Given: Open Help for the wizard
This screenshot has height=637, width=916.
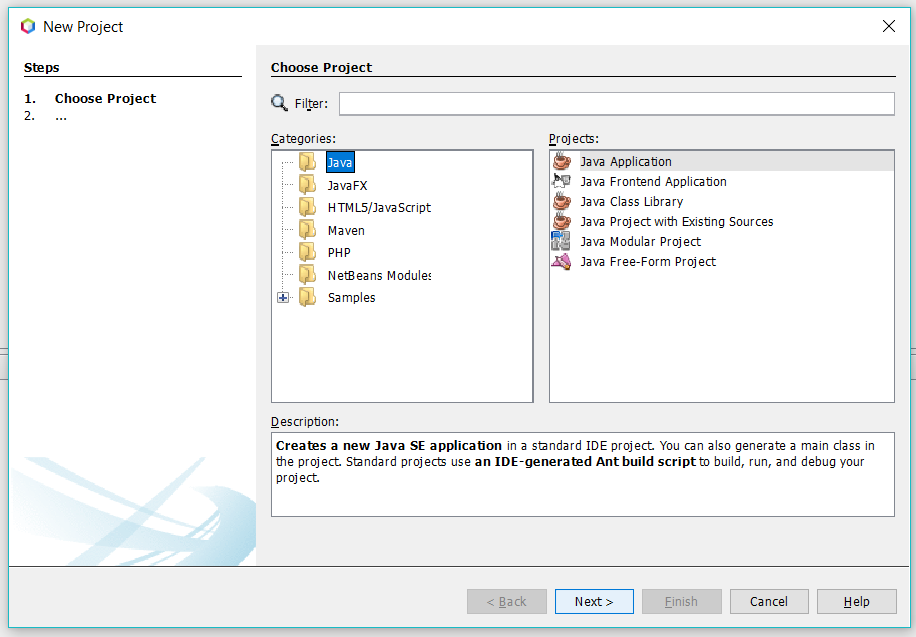Looking at the screenshot, I should 856,601.
